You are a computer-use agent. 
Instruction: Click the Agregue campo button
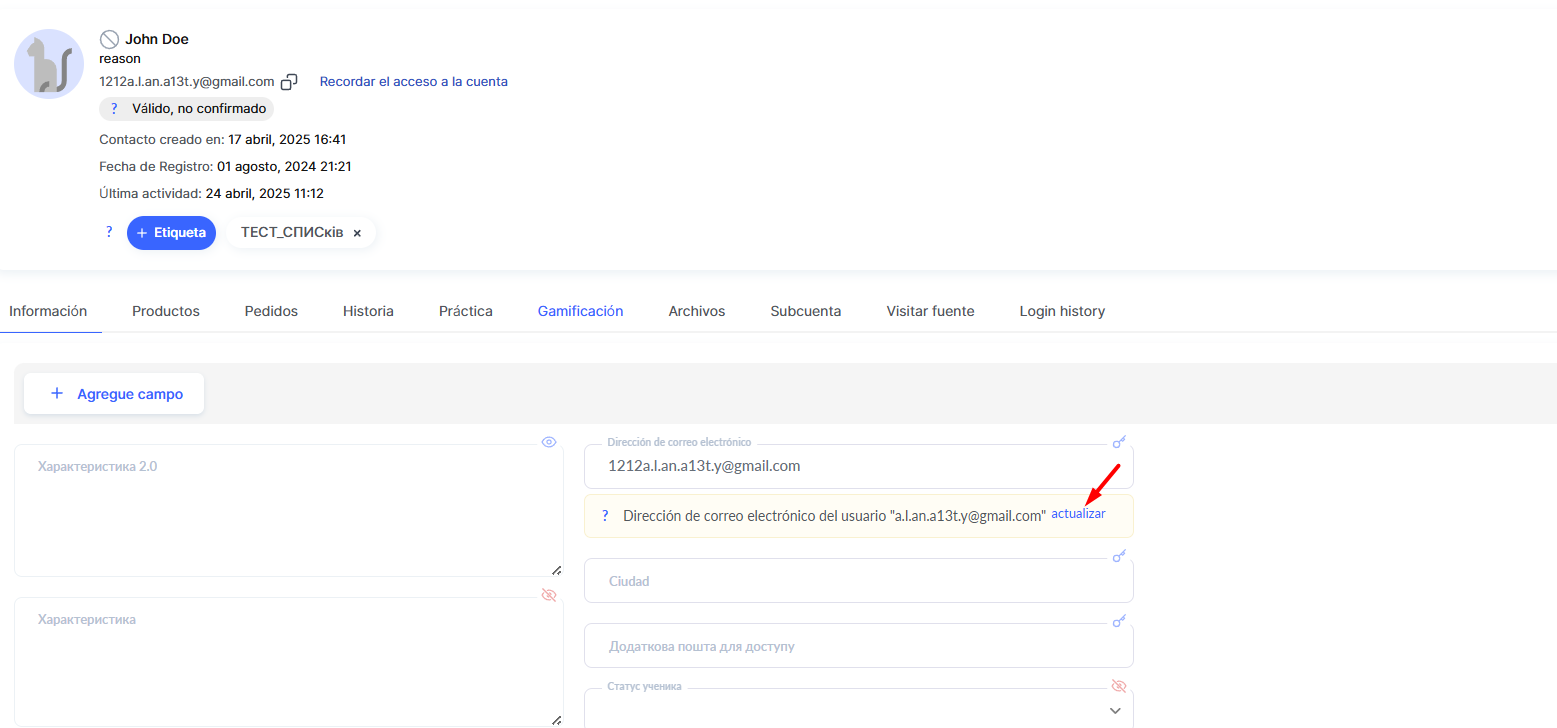114,394
